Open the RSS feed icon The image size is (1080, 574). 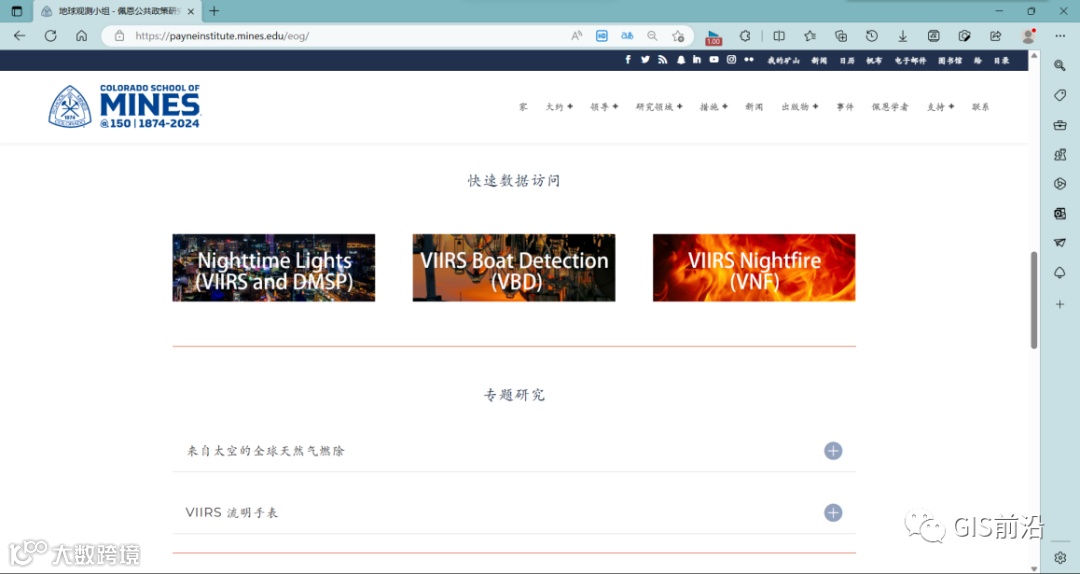[663, 60]
